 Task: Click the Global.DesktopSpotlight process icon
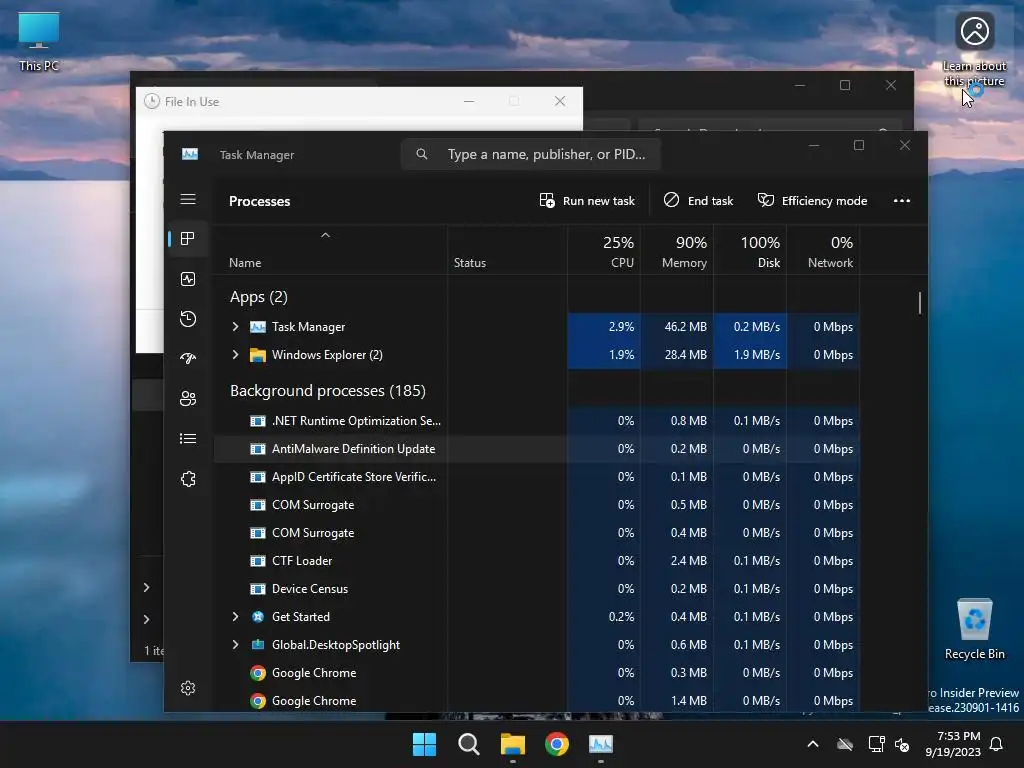pos(258,645)
